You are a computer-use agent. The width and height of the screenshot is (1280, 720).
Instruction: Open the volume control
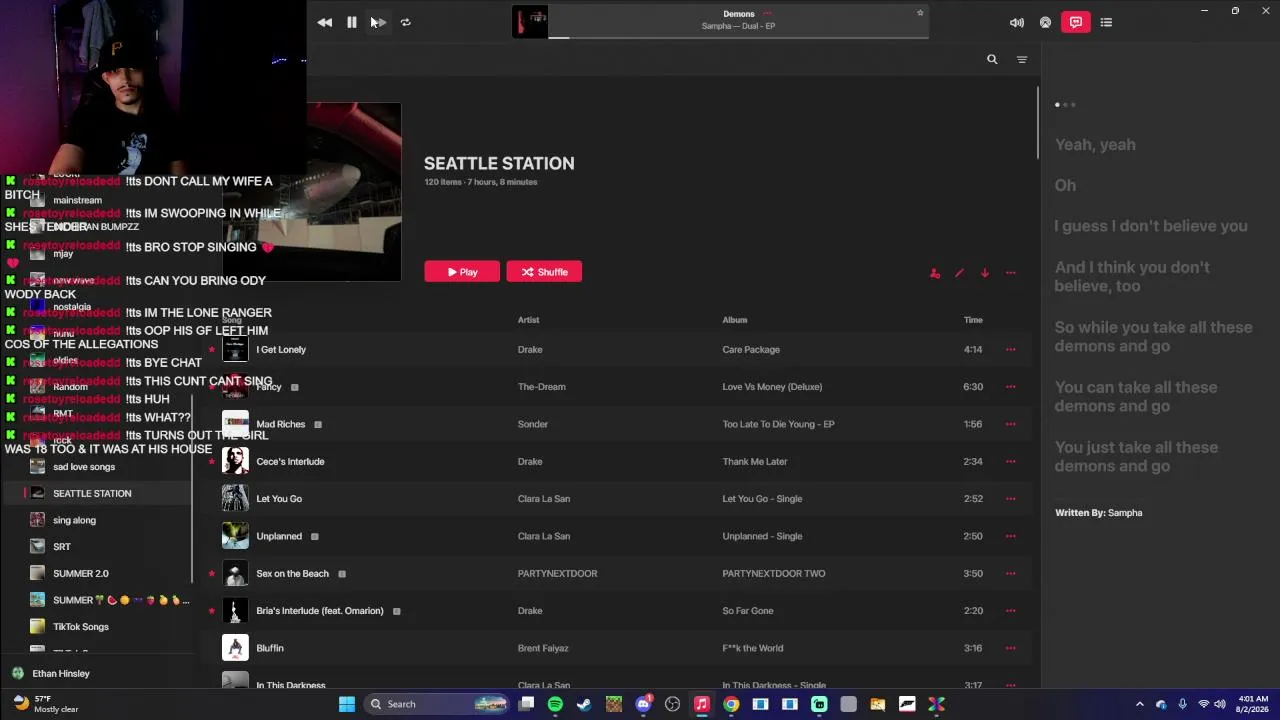[x=1017, y=22]
